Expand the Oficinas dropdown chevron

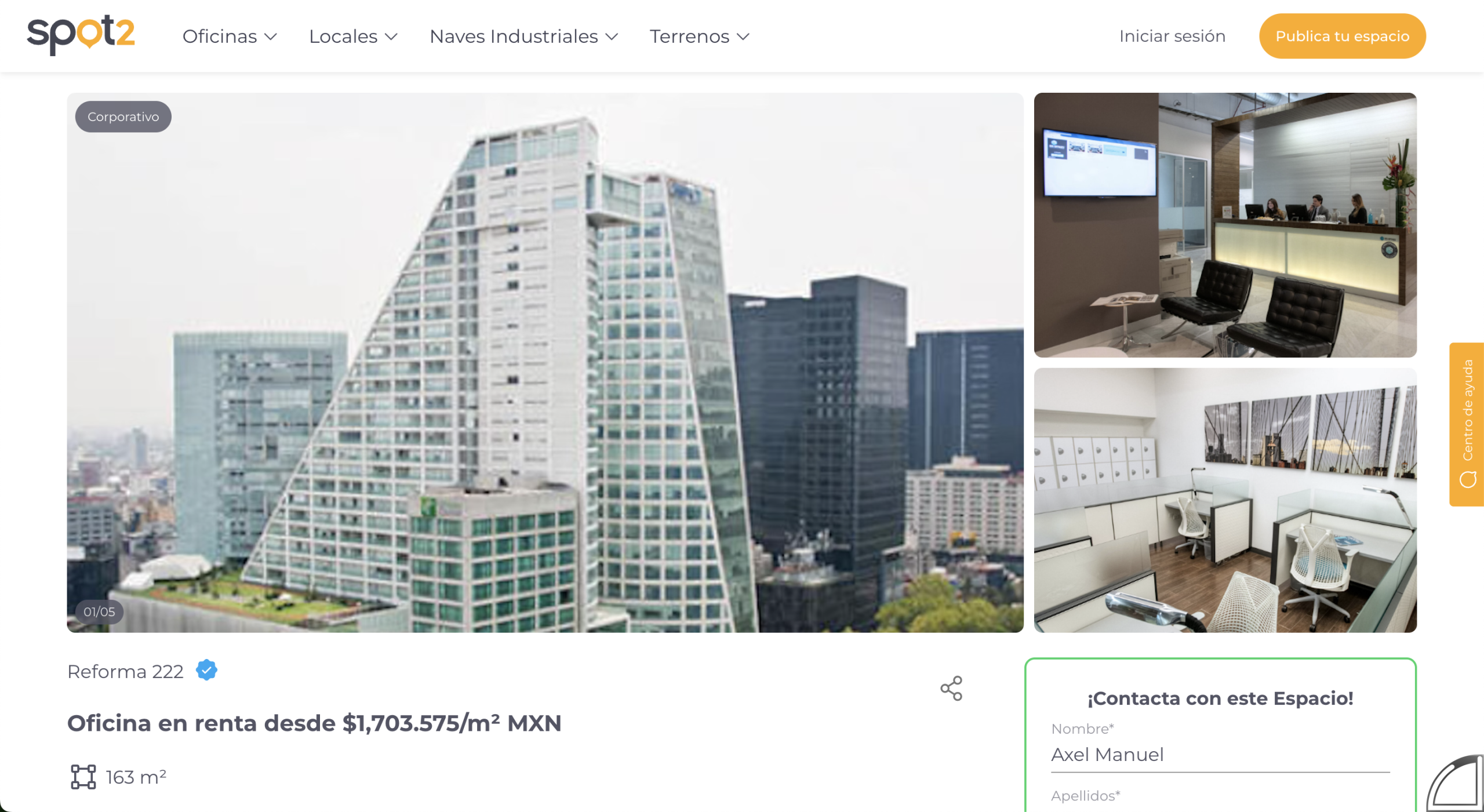coord(271,37)
